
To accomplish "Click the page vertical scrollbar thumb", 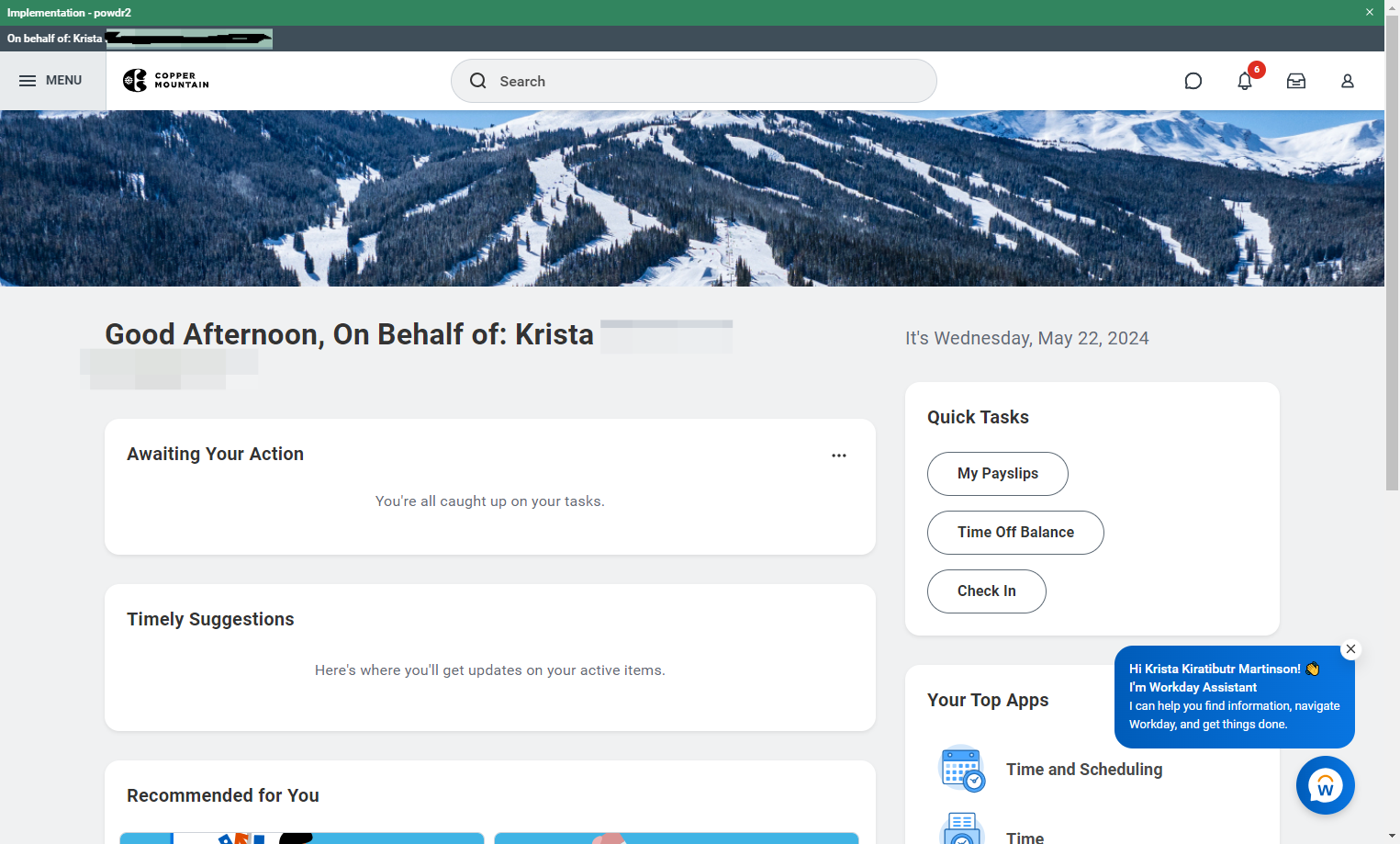I will (x=1392, y=253).
